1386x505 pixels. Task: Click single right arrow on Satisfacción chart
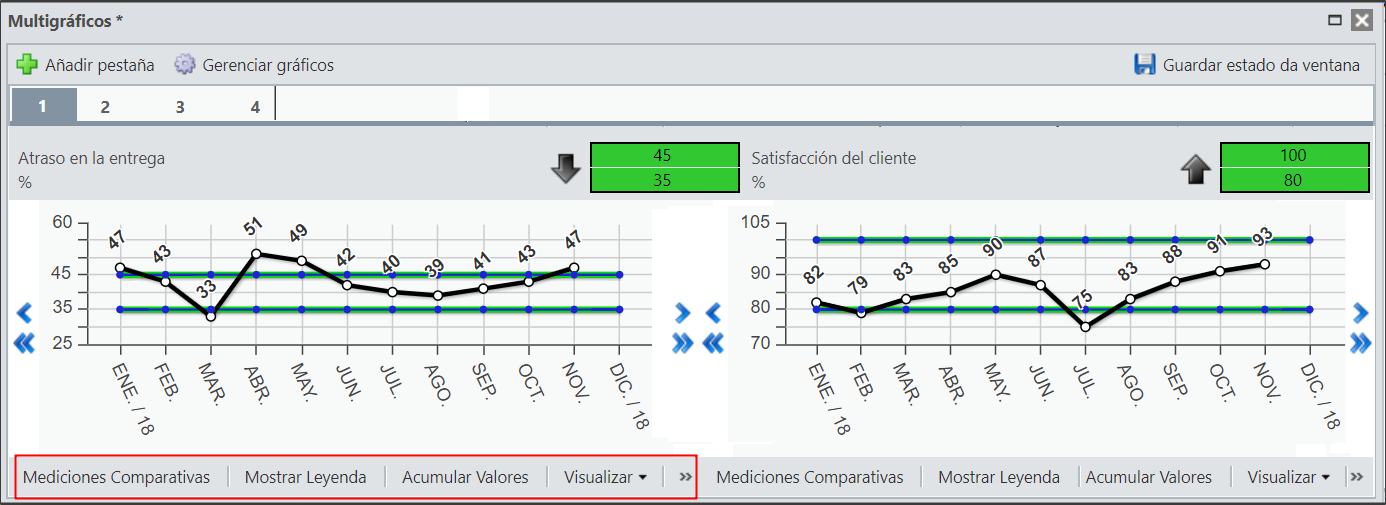[1360, 313]
